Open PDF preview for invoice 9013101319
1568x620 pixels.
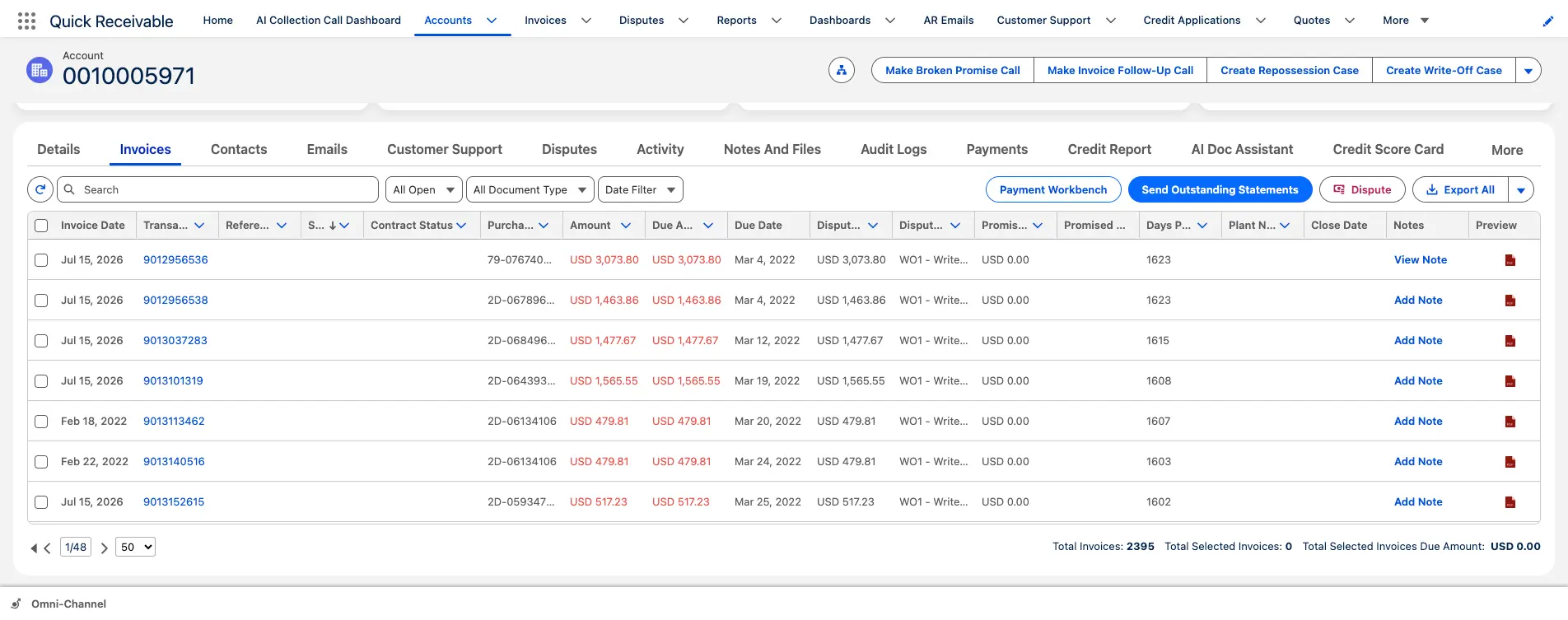click(1510, 381)
